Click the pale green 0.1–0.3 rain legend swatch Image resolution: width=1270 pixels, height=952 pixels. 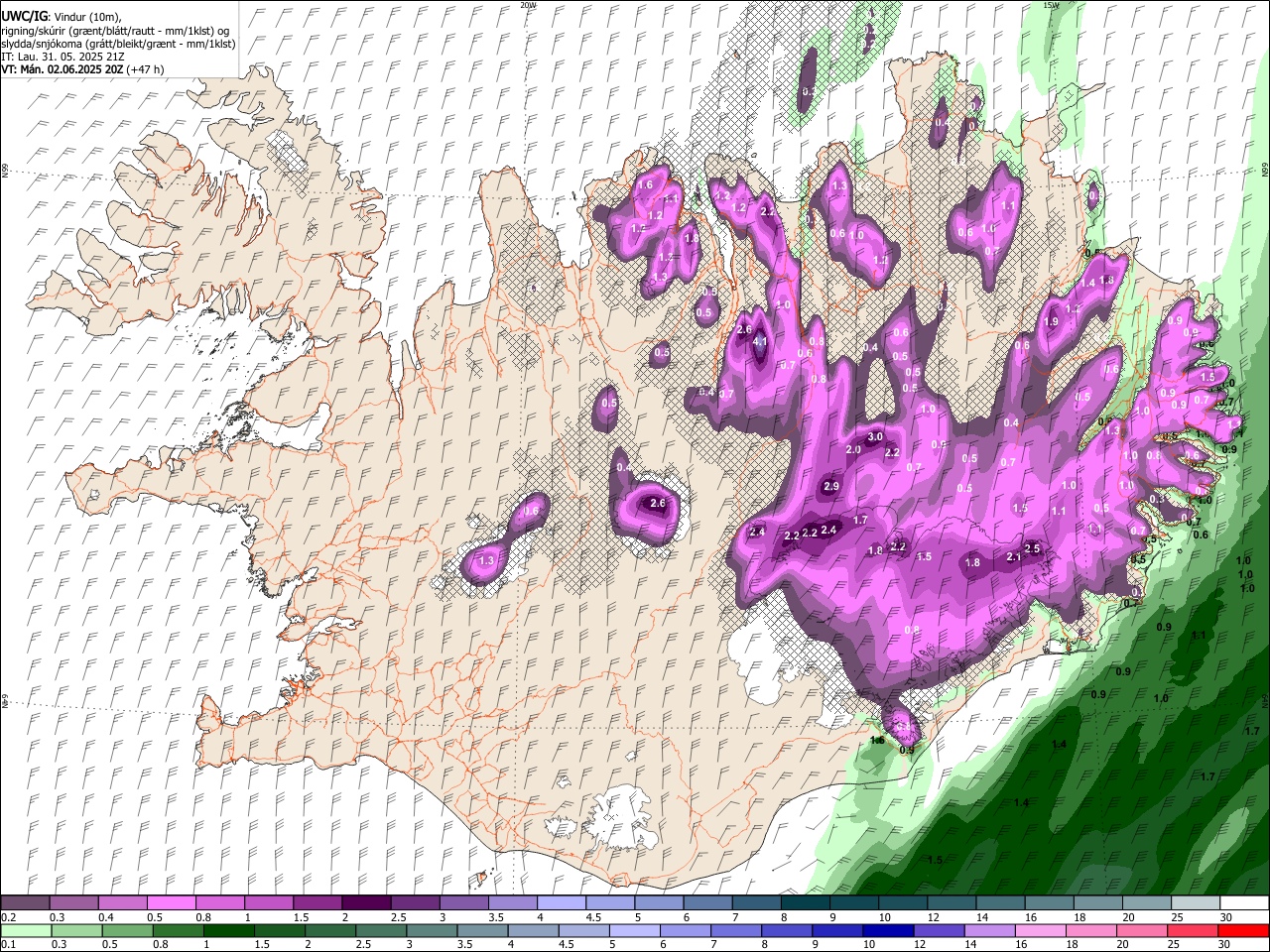click(x=26, y=931)
